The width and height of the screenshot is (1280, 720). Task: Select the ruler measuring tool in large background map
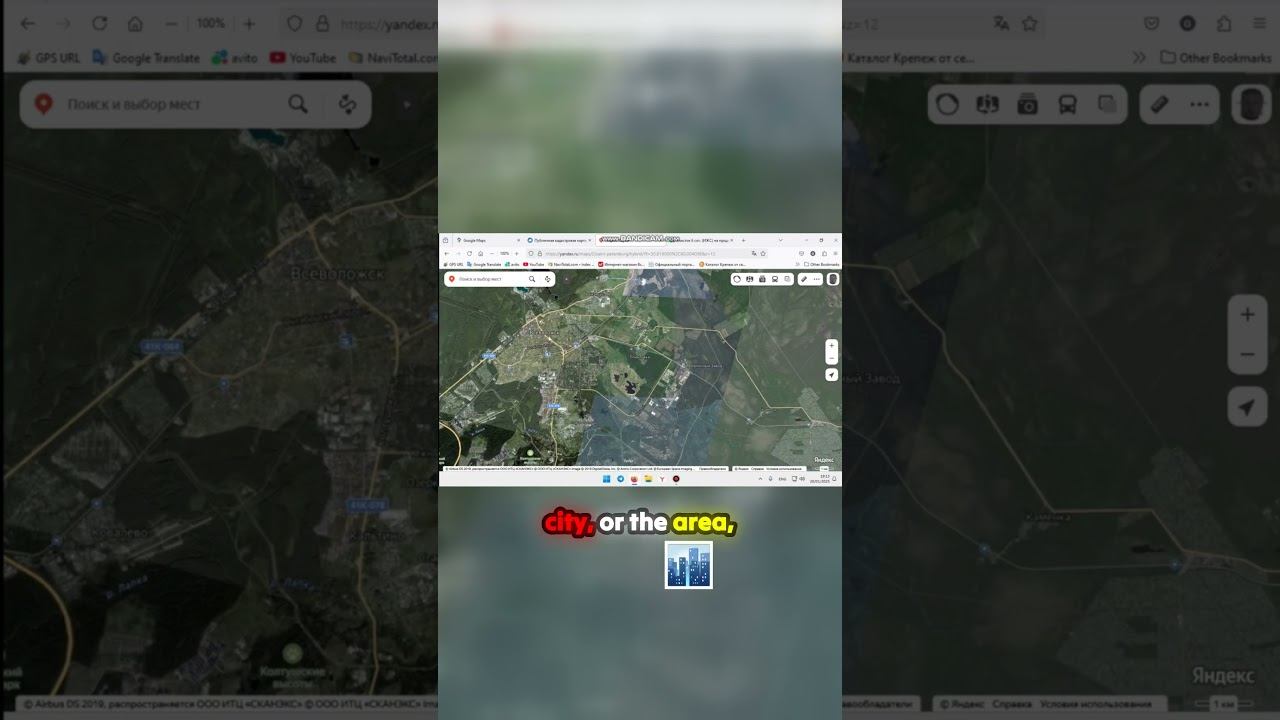click(x=1159, y=104)
